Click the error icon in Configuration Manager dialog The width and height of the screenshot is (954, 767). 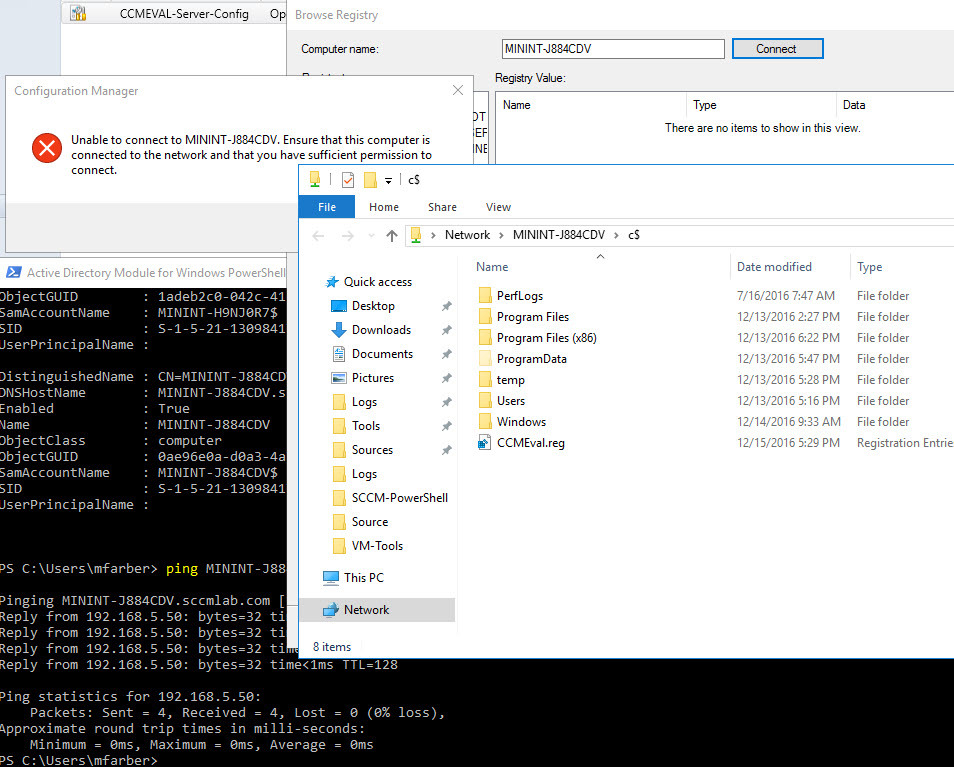[x=47, y=148]
